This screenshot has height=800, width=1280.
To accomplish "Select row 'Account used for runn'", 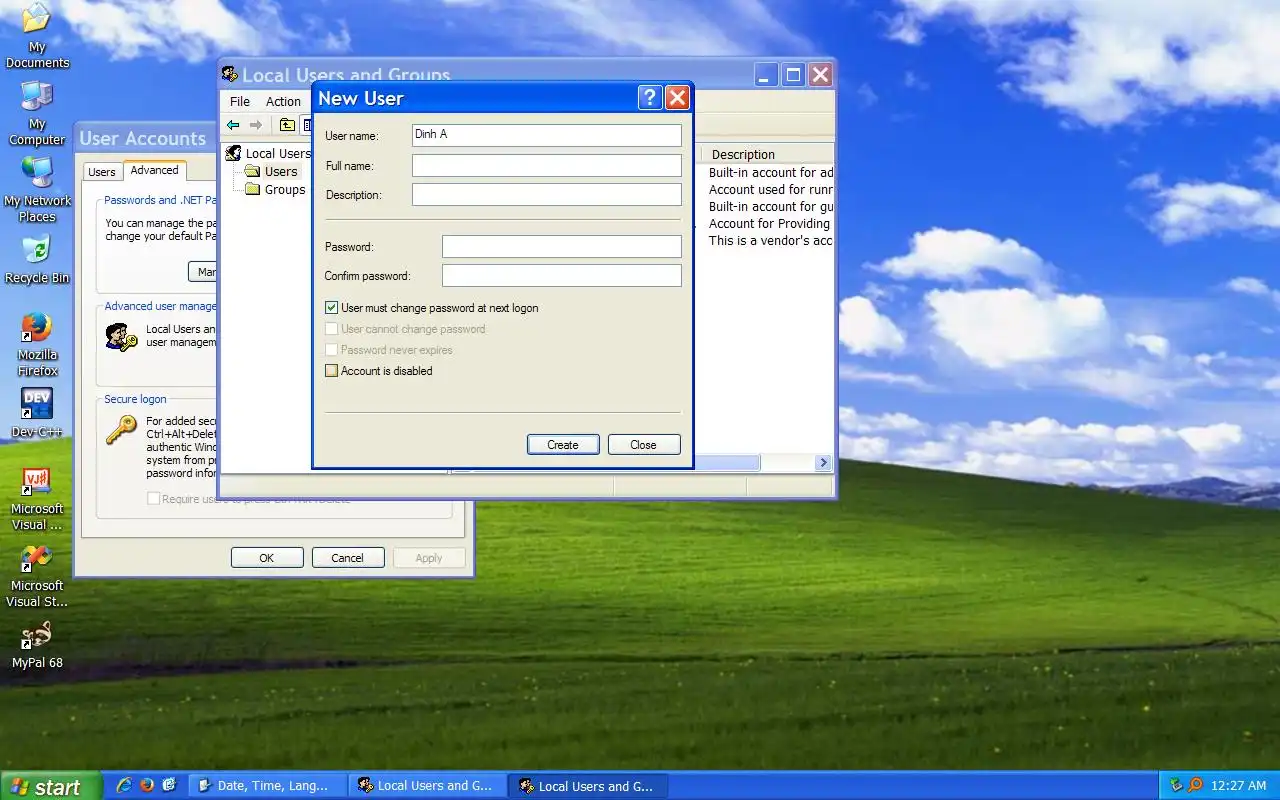I will (x=771, y=190).
